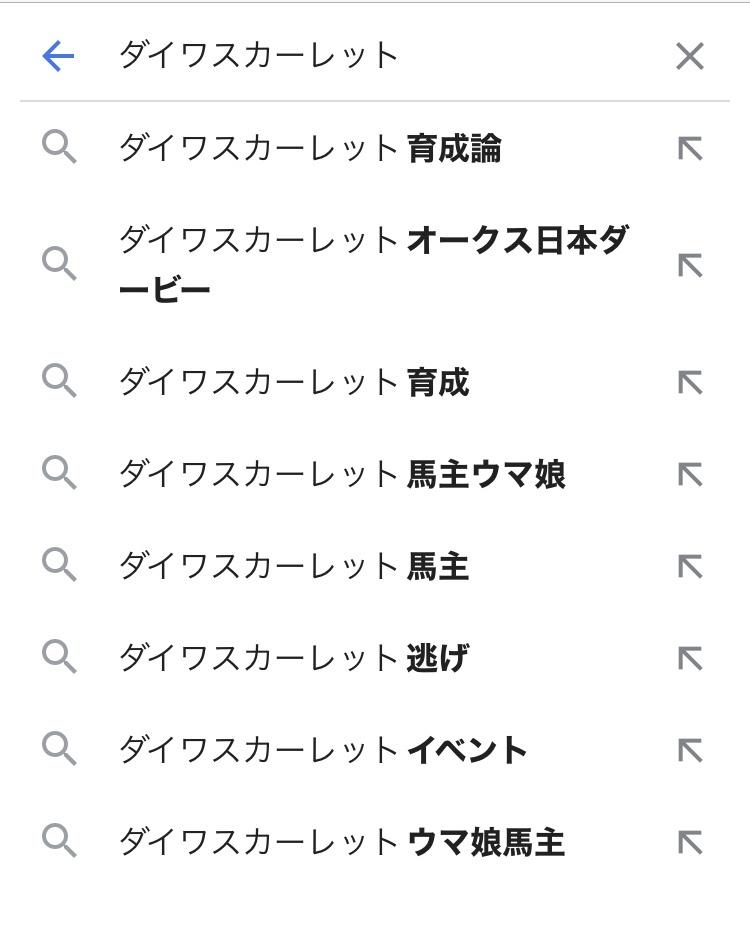This screenshot has width=750, height=926.
Task: Click magnifier icon beside 育成論 suggestion
Action: (x=59, y=149)
